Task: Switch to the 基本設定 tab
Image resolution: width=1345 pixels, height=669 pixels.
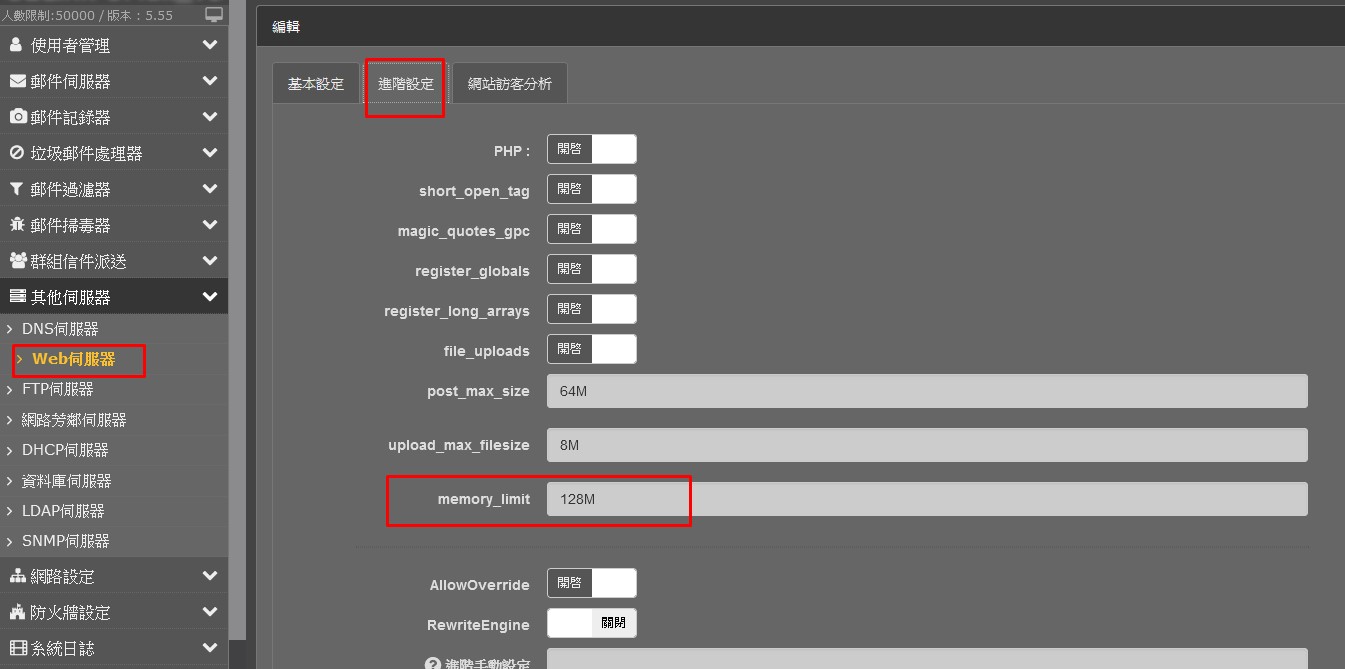Action: click(316, 84)
